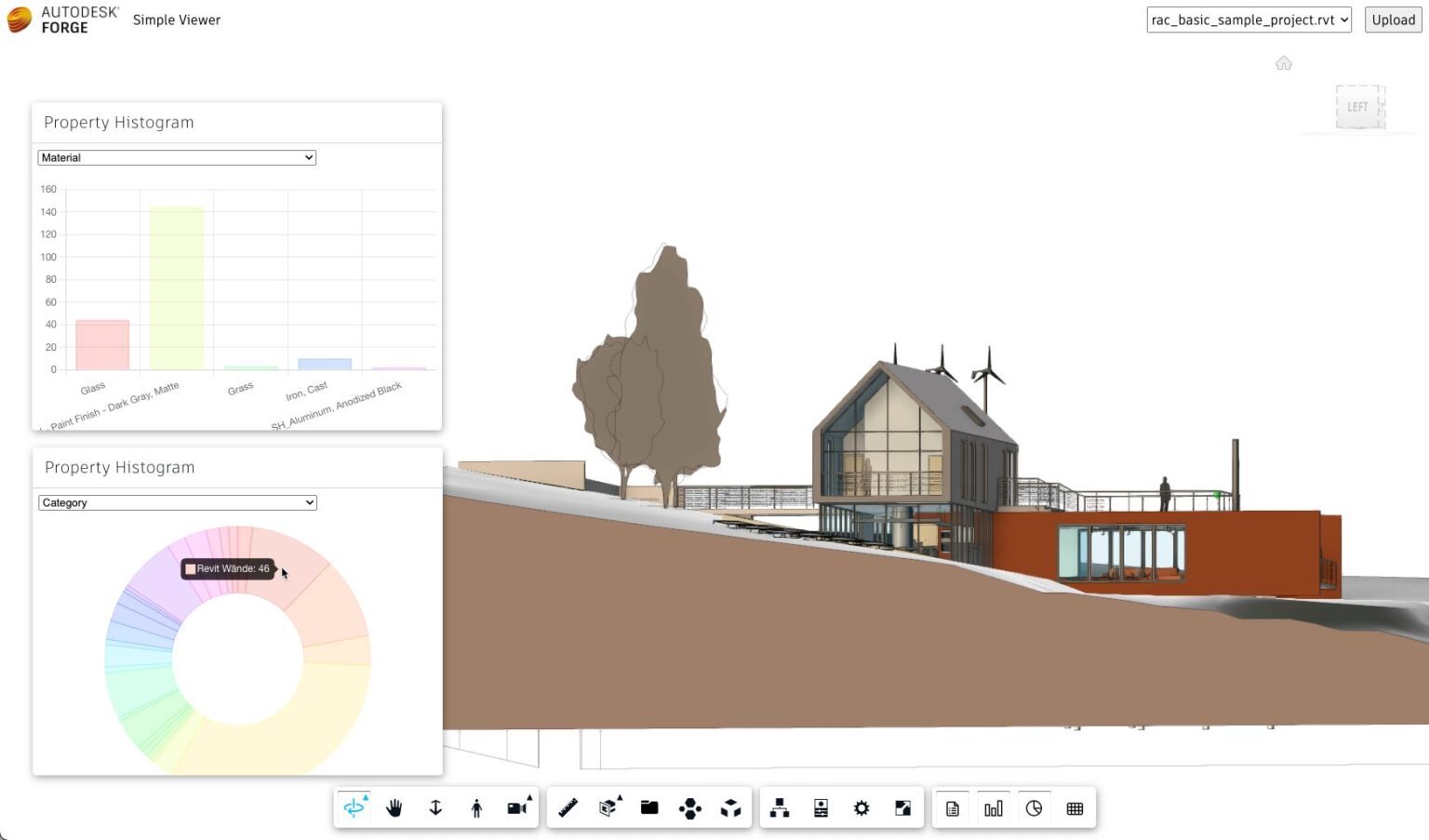This screenshot has height=840, width=1429.
Task: Open the Section analysis tool
Action: pyautogui.click(x=609, y=807)
